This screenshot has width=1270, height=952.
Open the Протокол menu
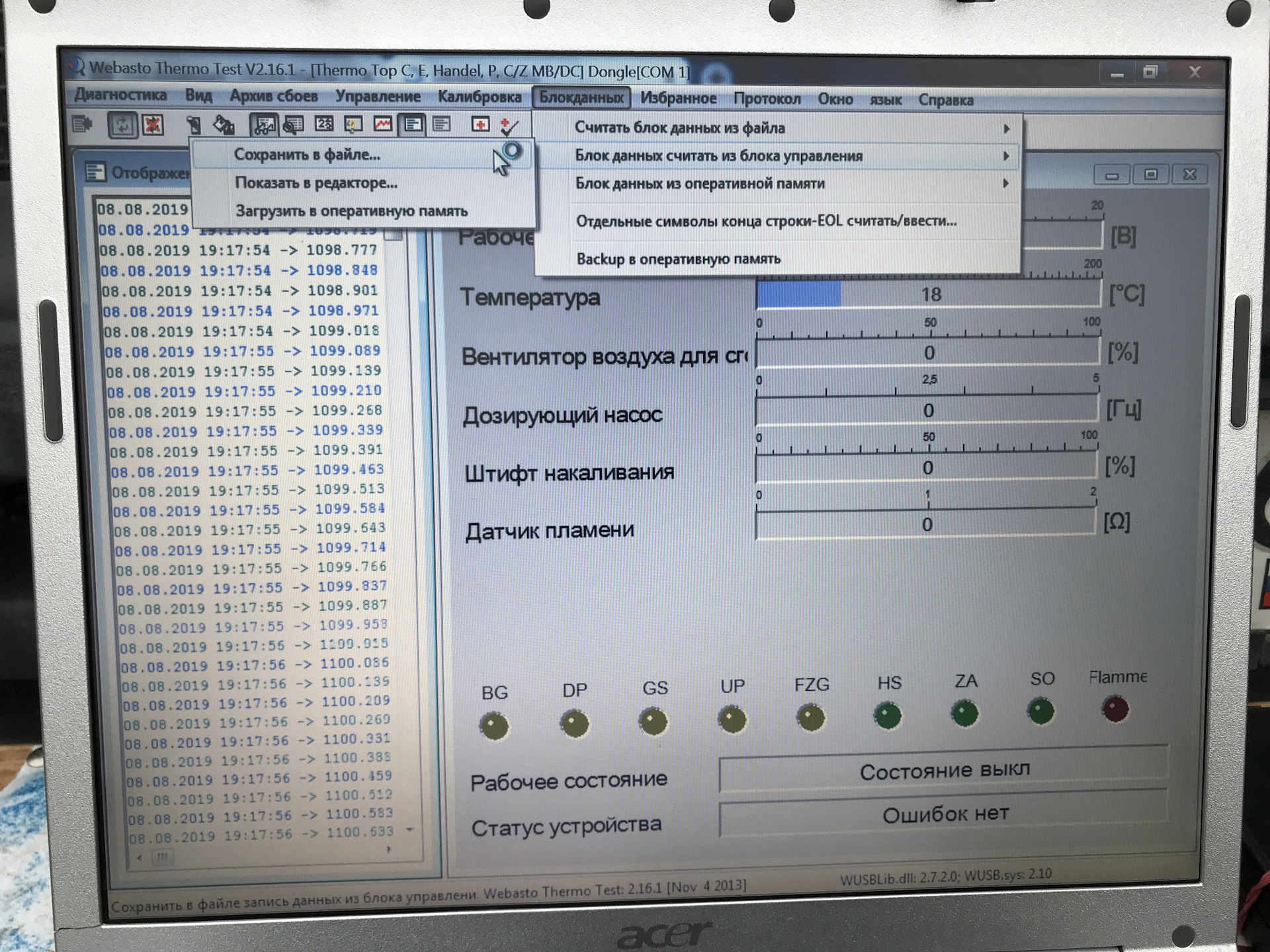point(767,99)
